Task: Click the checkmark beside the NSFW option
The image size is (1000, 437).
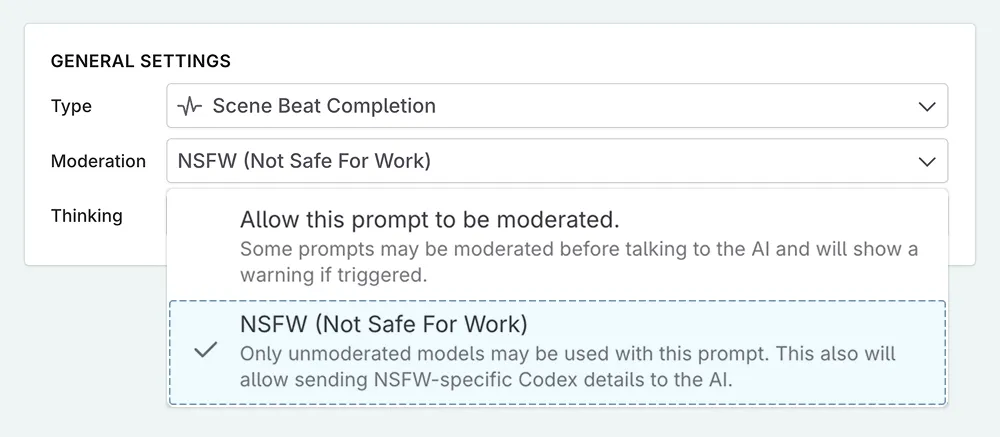Action: coord(206,349)
